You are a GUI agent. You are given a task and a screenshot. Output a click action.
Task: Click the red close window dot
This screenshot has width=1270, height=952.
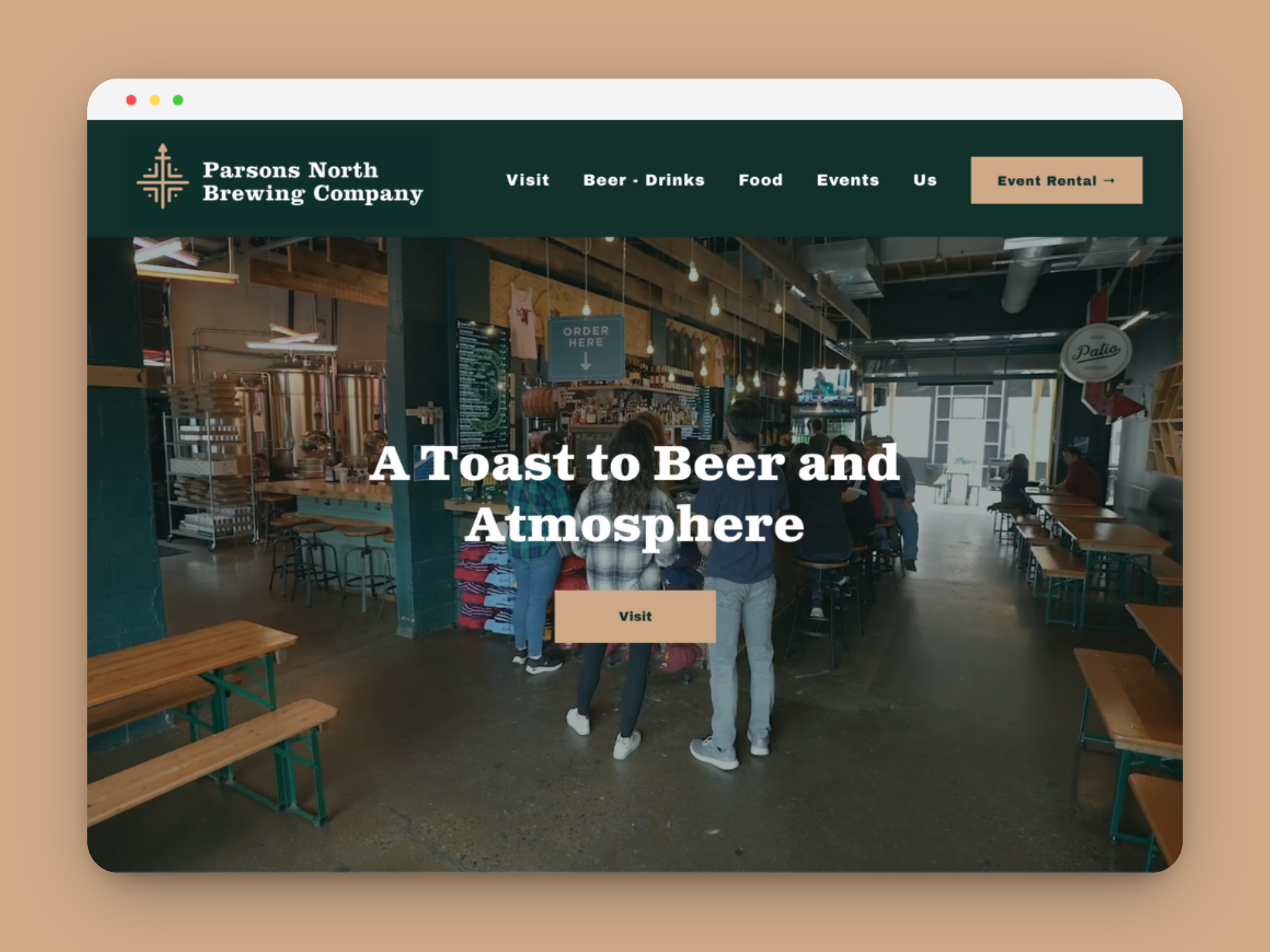pos(131,100)
